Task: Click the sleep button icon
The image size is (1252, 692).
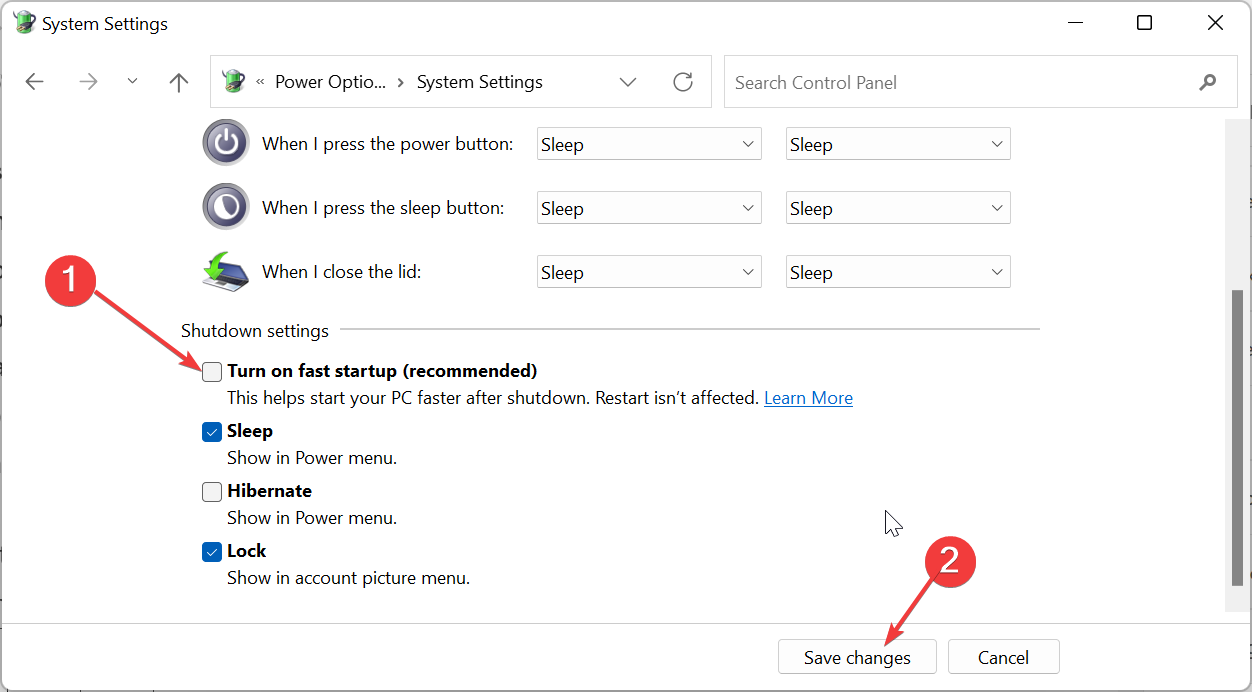Action: click(226, 207)
